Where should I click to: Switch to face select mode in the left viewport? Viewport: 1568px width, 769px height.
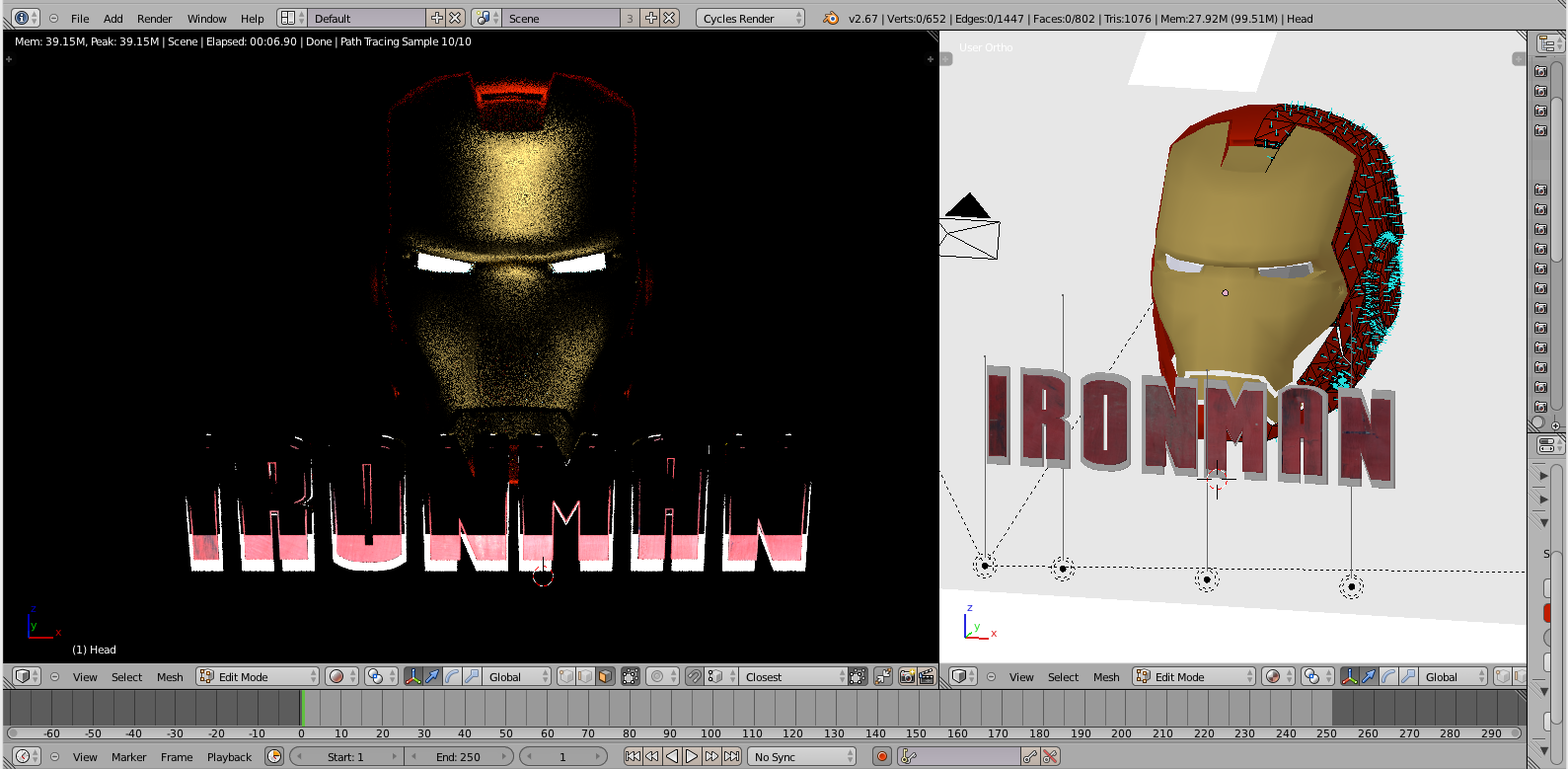tap(604, 677)
